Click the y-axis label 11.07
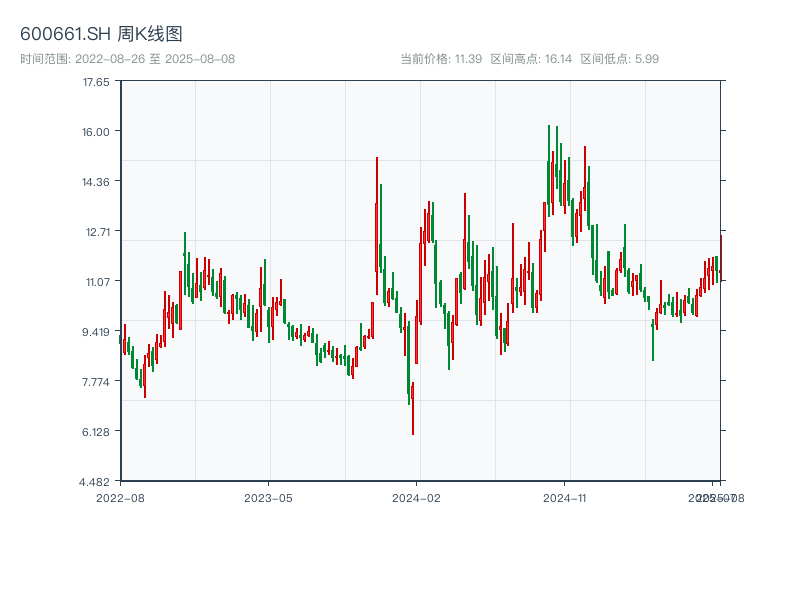 pos(97,282)
